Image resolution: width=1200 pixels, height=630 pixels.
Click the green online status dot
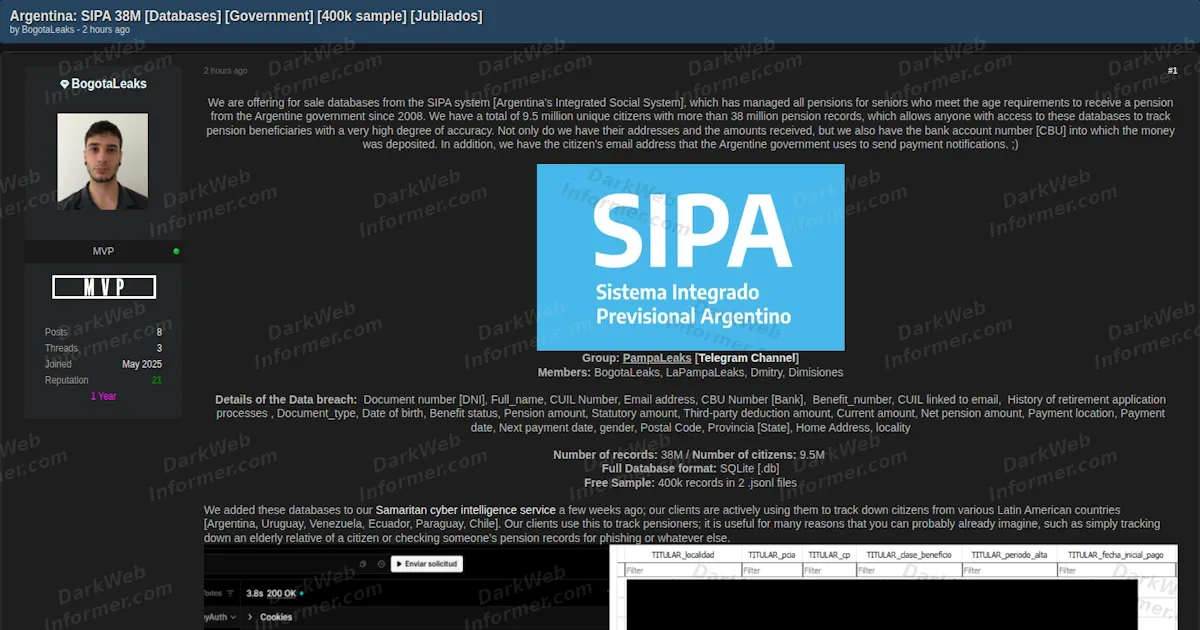click(x=176, y=251)
